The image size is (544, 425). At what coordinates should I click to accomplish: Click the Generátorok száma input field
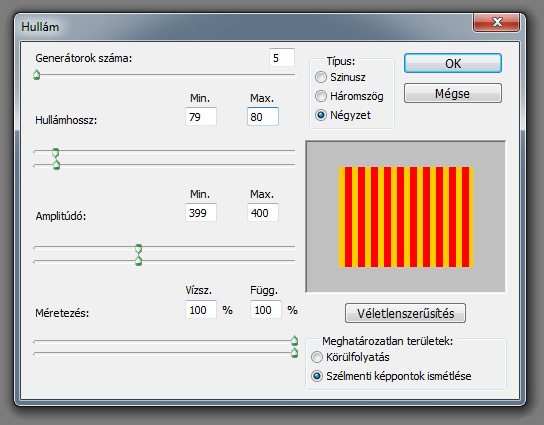282,58
